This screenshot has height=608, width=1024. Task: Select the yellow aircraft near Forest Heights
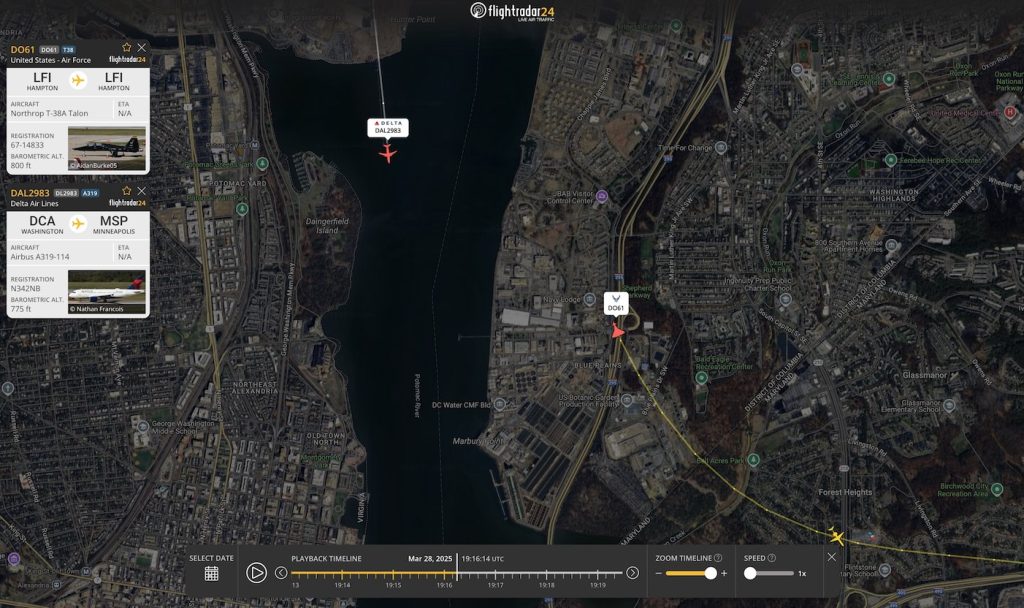click(837, 536)
